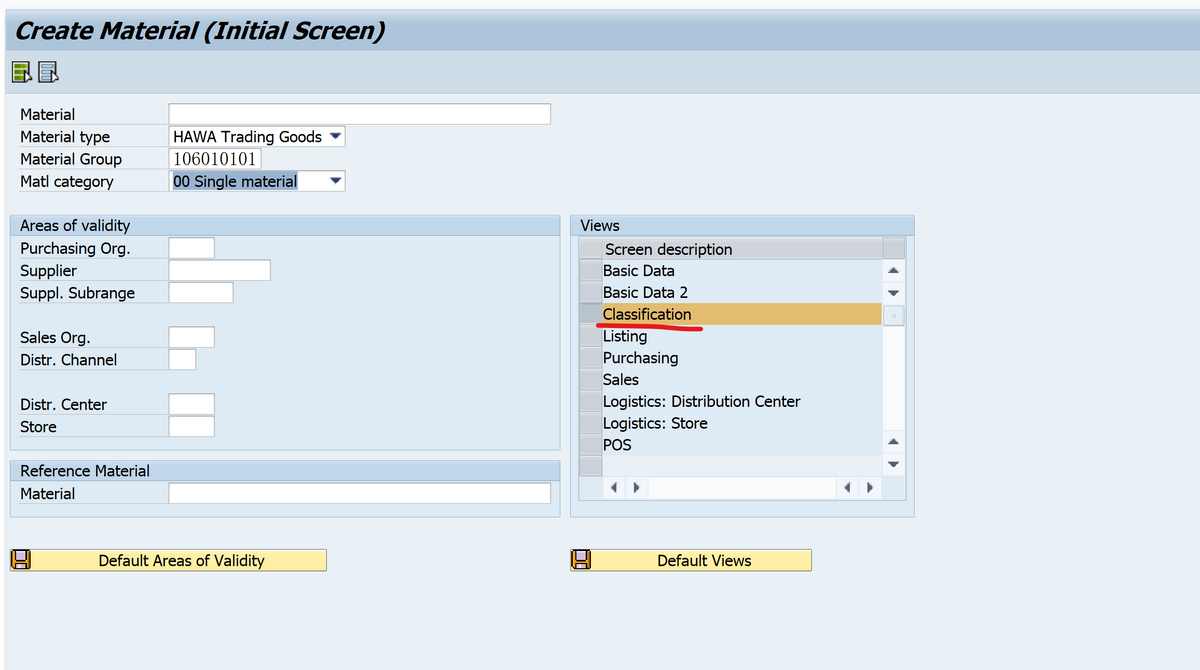Screen dimensions: 1200x670
Task: Click the save icon on Default Views button
Action: (580, 560)
